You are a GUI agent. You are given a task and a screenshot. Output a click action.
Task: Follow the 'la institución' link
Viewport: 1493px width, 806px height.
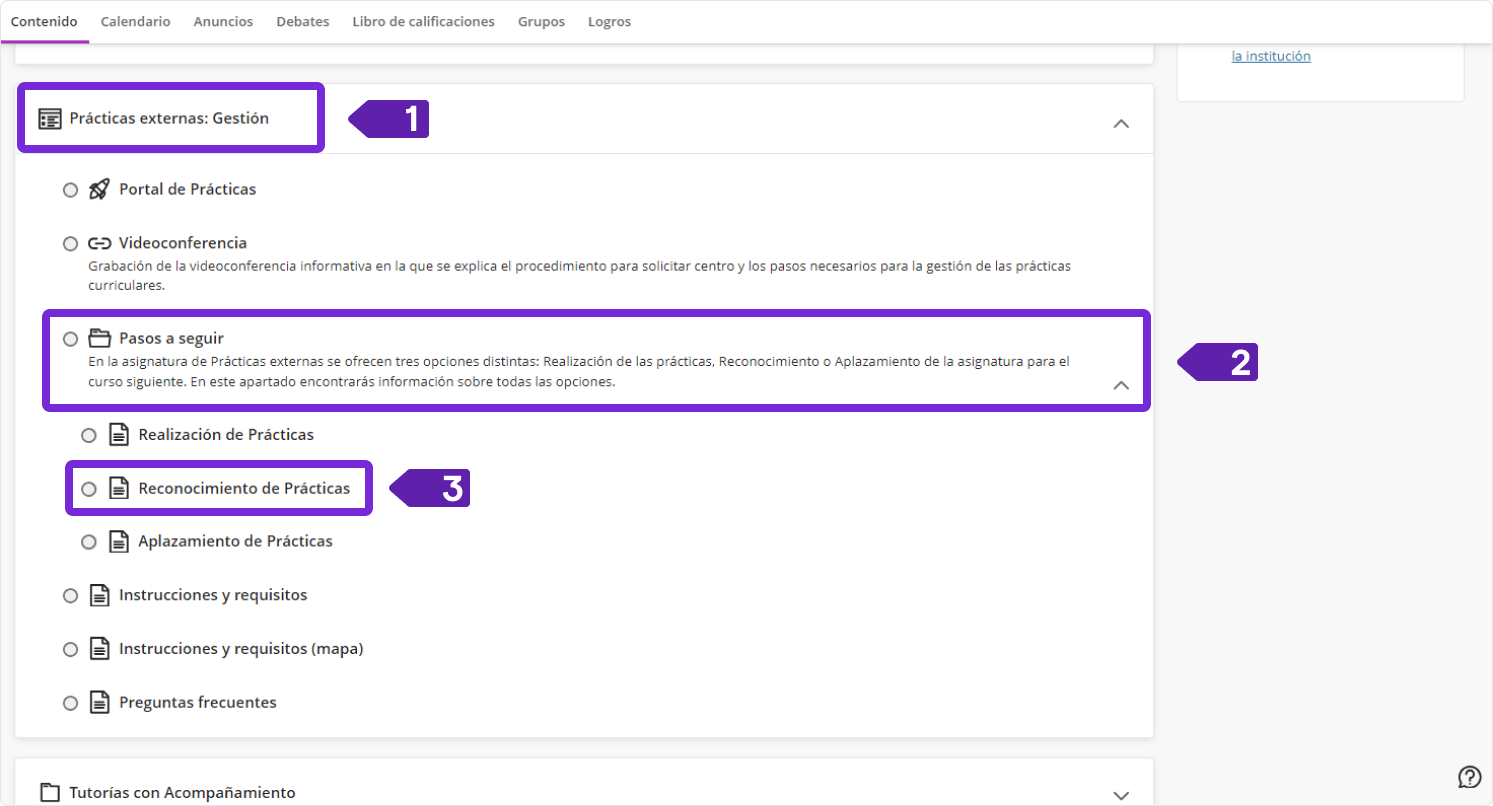point(1270,56)
